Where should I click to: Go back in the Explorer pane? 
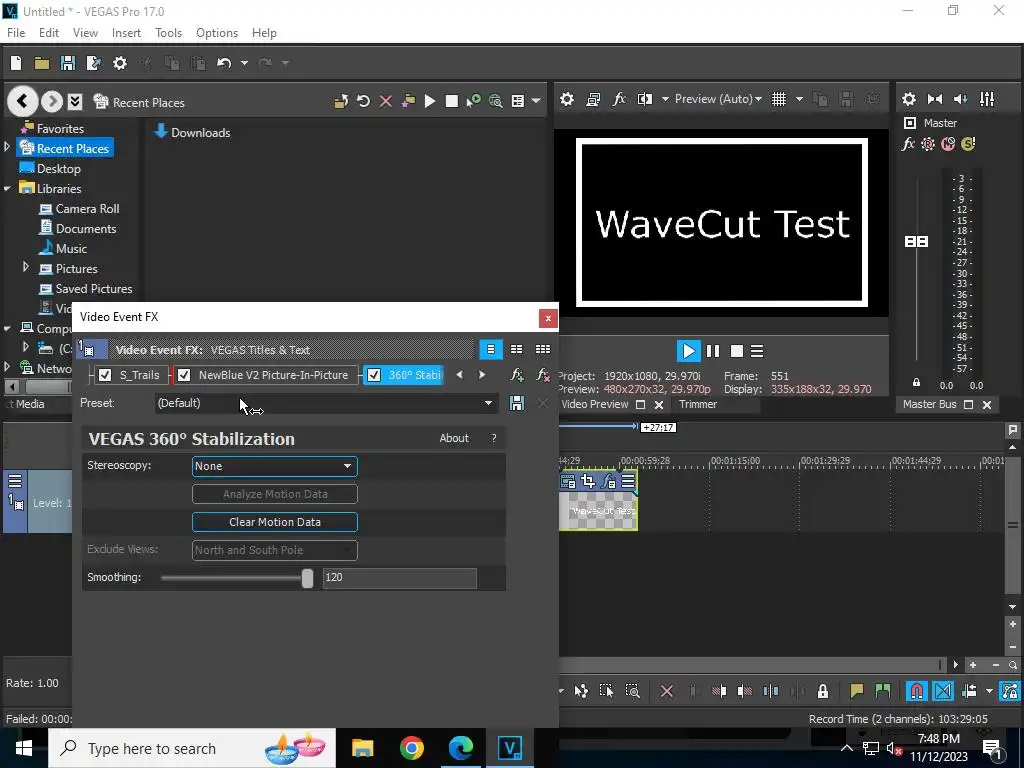[22, 101]
